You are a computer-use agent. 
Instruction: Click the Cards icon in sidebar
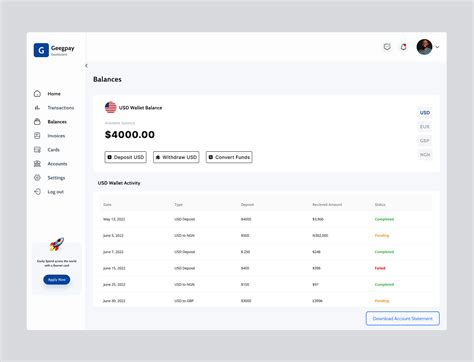[37, 150]
